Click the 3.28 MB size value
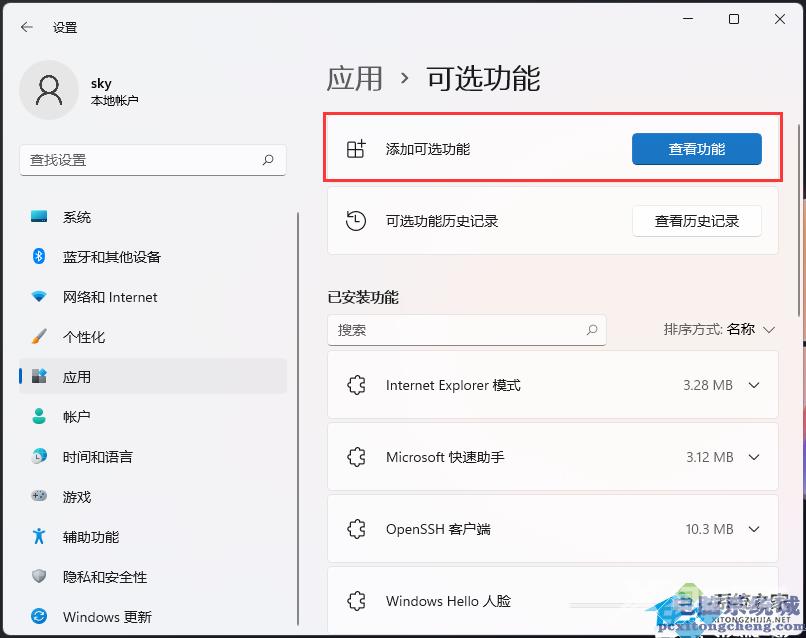This screenshot has height=638, width=806. tap(708, 385)
